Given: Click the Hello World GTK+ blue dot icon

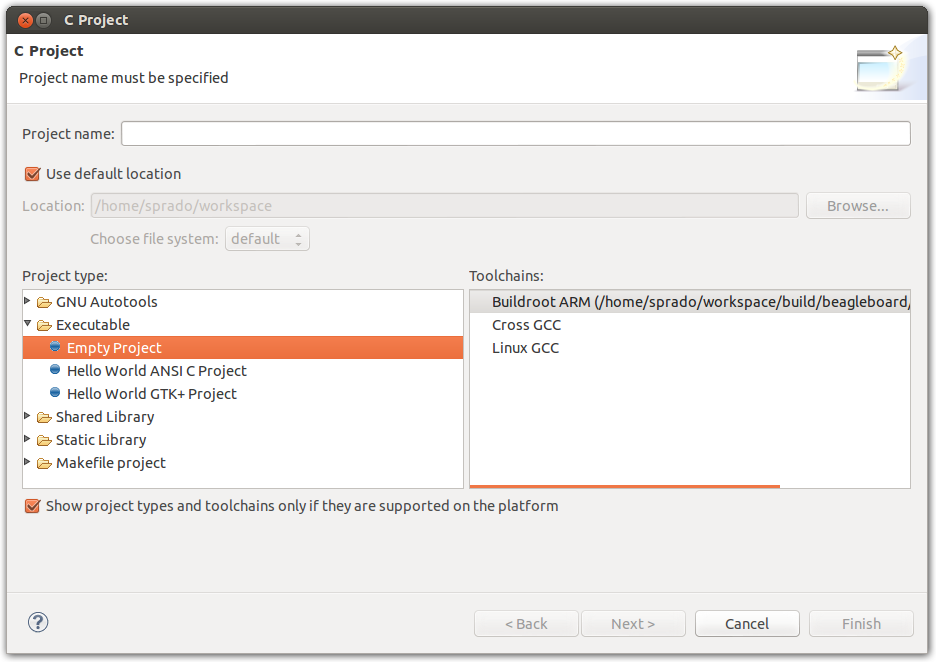Looking at the screenshot, I should click(55, 392).
